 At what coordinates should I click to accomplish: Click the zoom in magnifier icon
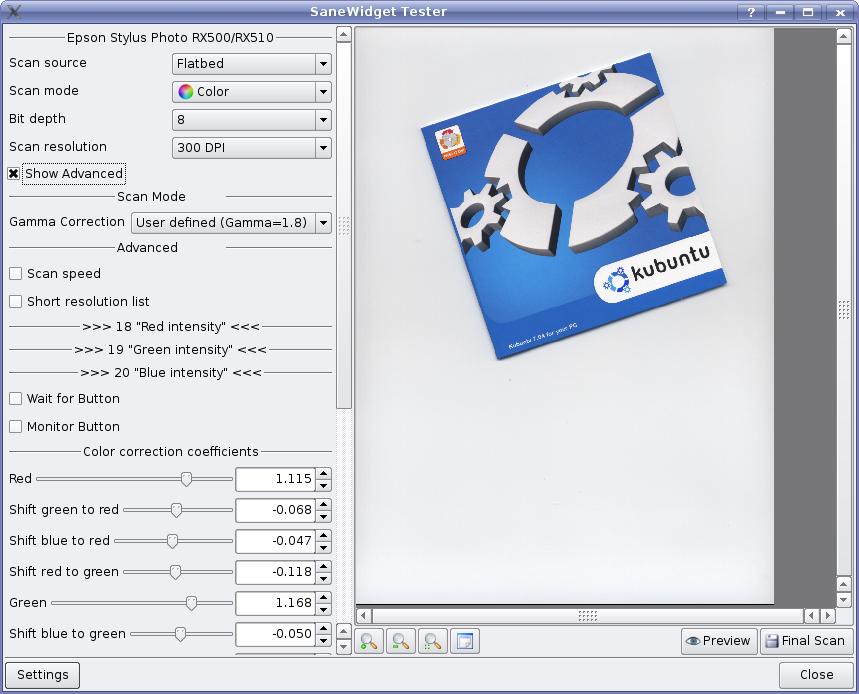tap(369, 641)
